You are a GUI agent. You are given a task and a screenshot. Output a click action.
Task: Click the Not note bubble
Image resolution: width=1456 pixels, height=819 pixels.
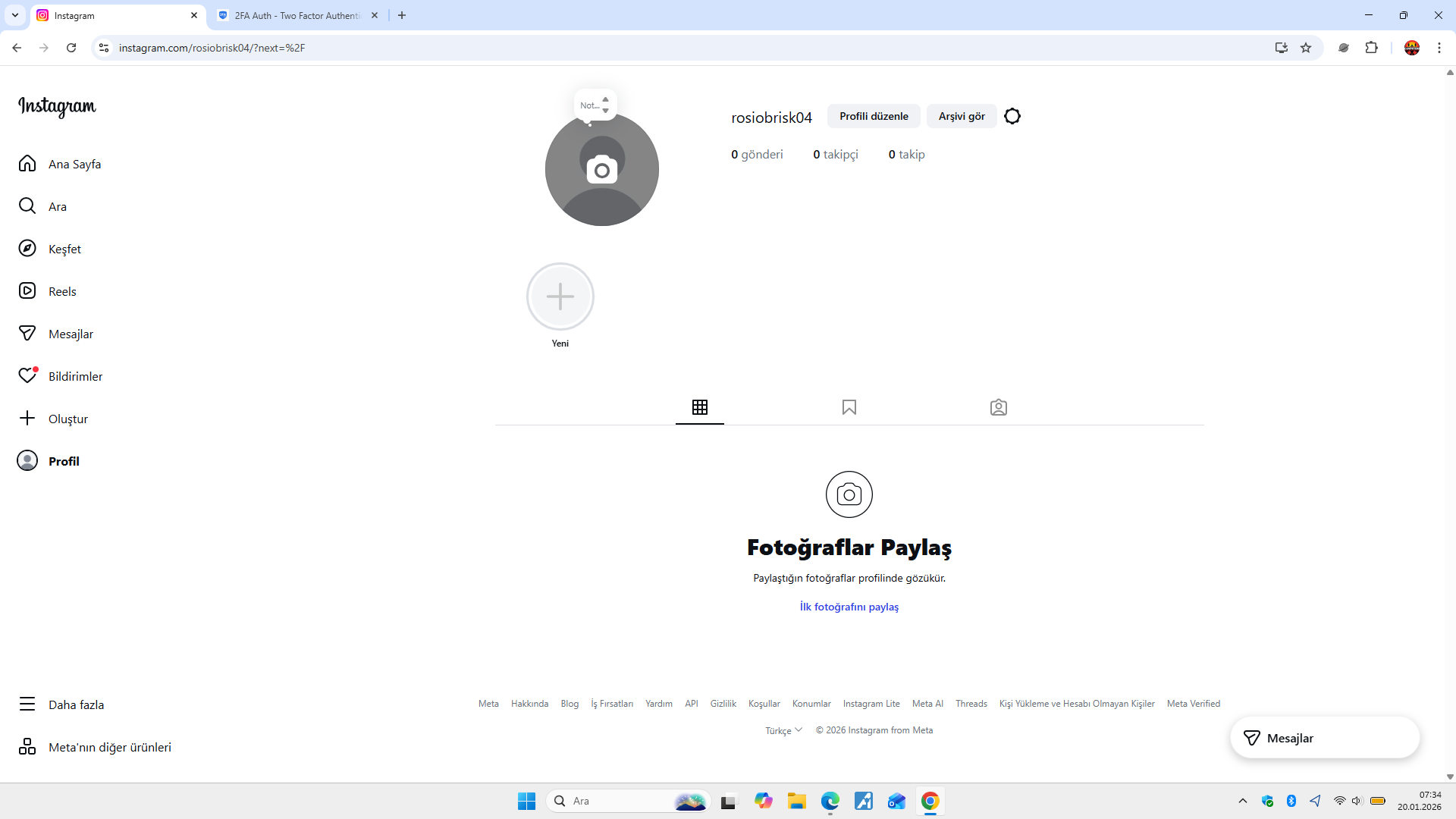(595, 105)
